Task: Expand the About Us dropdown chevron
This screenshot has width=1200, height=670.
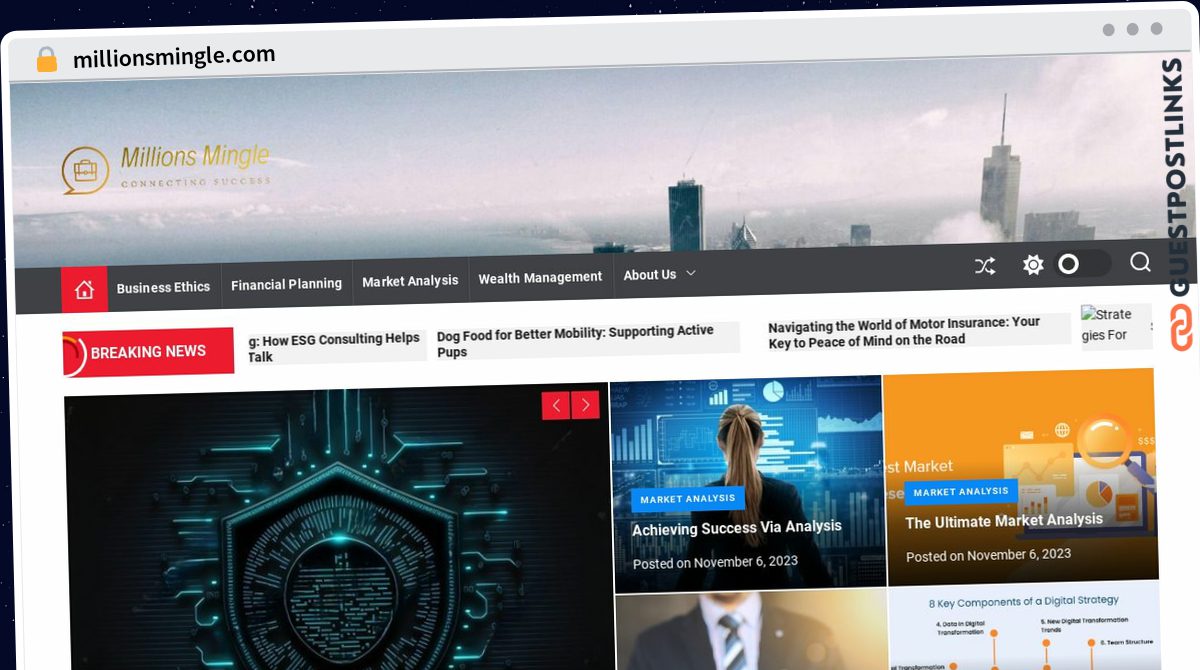Action: click(x=690, y=273)
